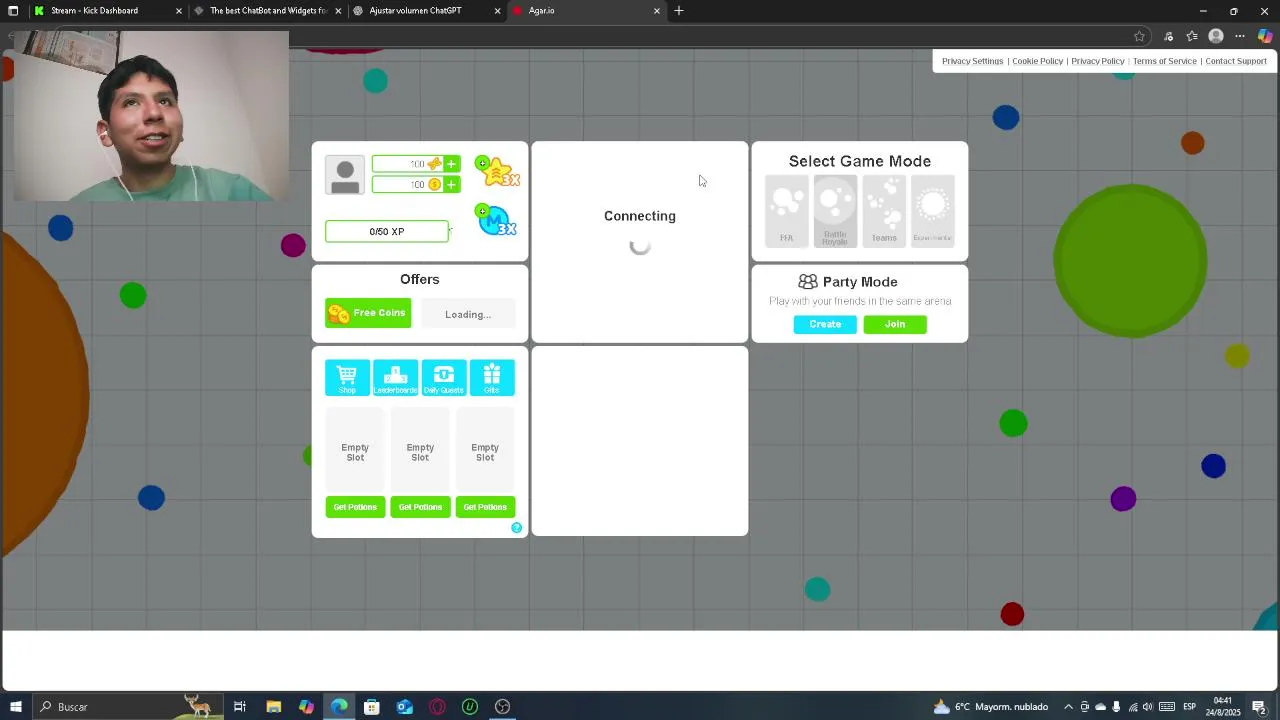Open Microsoft Store from taskbar
The image size is (1280, 720).
pos(372,707)
